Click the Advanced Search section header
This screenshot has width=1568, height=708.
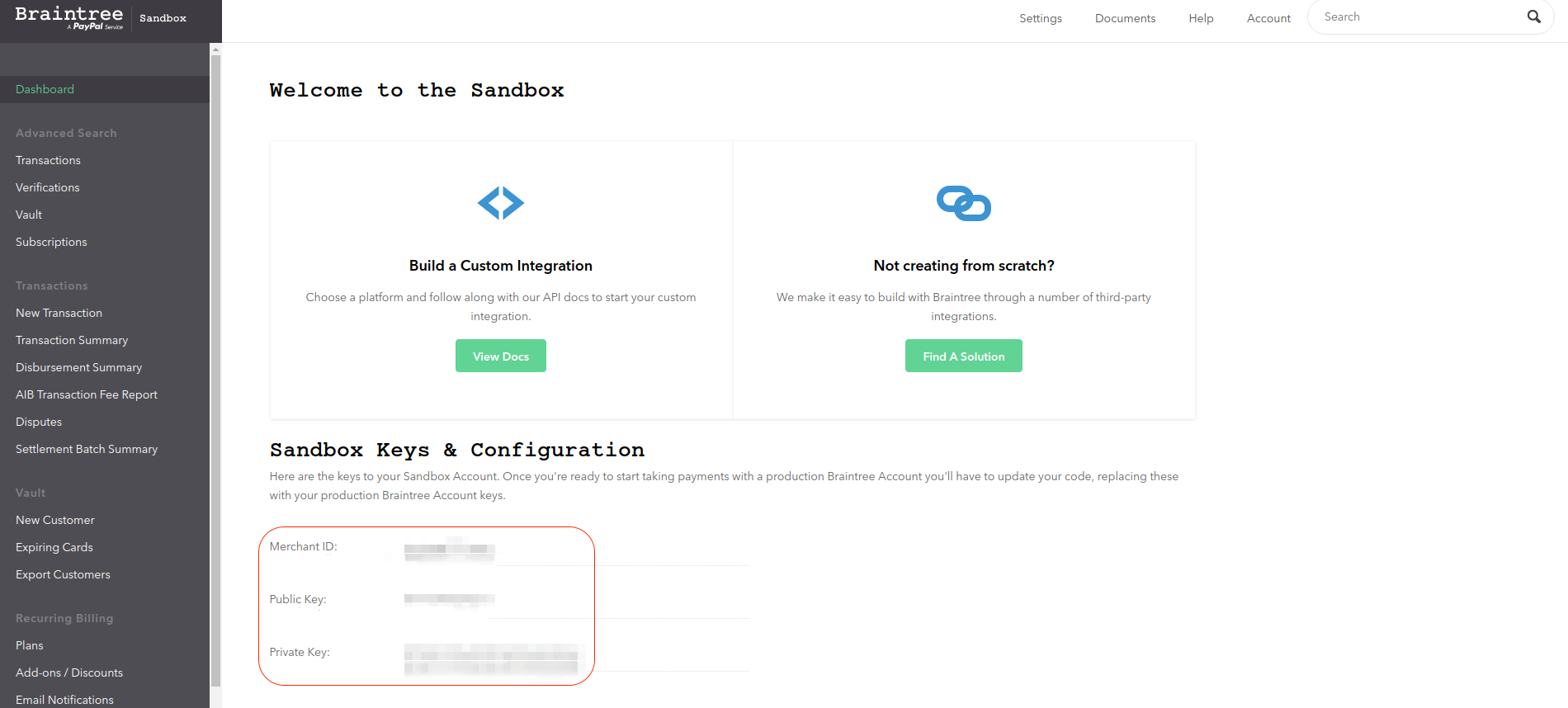(66, 133)
